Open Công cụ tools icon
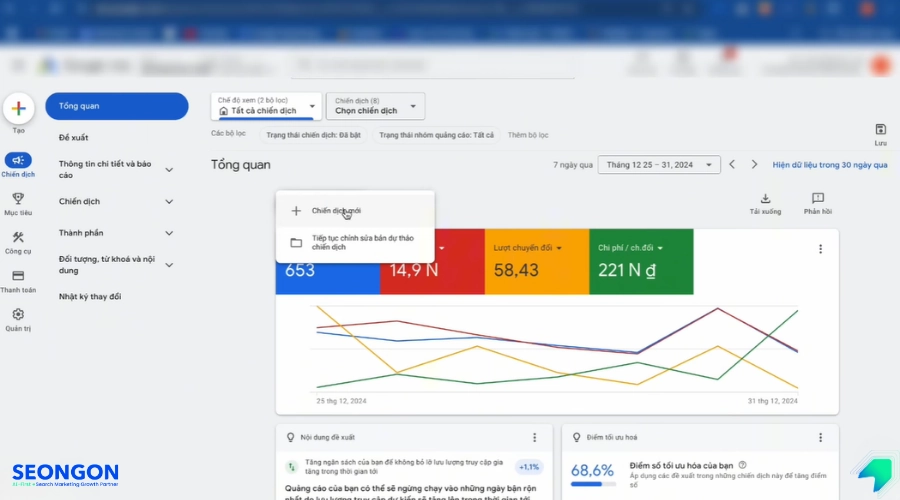This screenshot has height=500, width=900. (x=18, y=237)
